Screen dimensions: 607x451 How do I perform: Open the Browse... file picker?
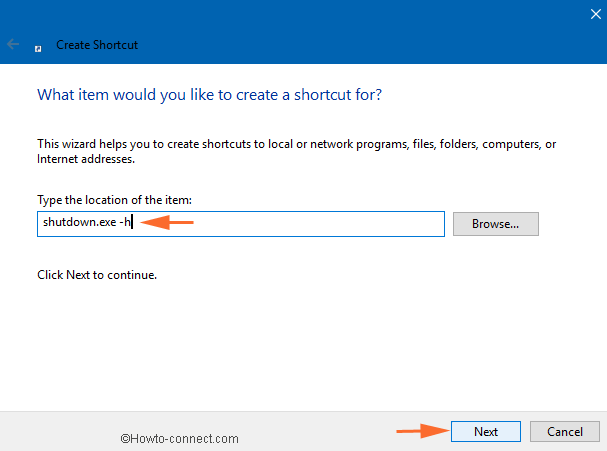tap(496, 224)
